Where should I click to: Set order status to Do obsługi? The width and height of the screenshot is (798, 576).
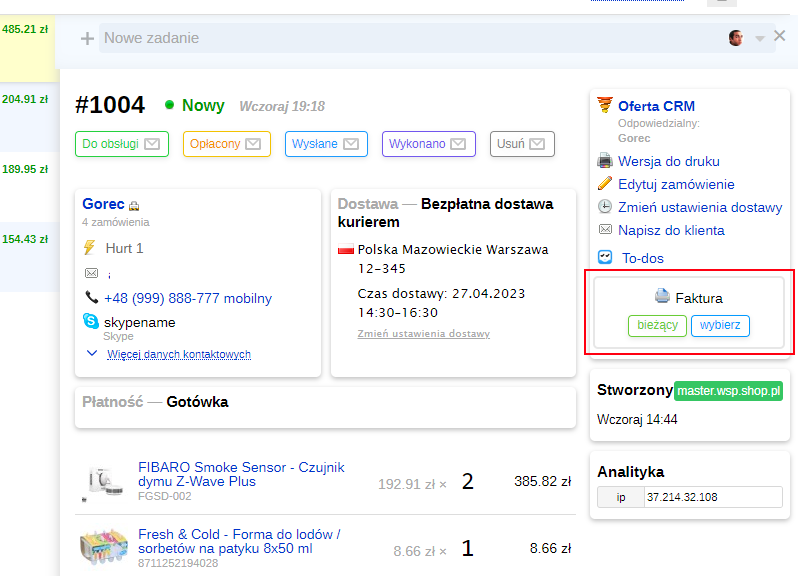121,144
